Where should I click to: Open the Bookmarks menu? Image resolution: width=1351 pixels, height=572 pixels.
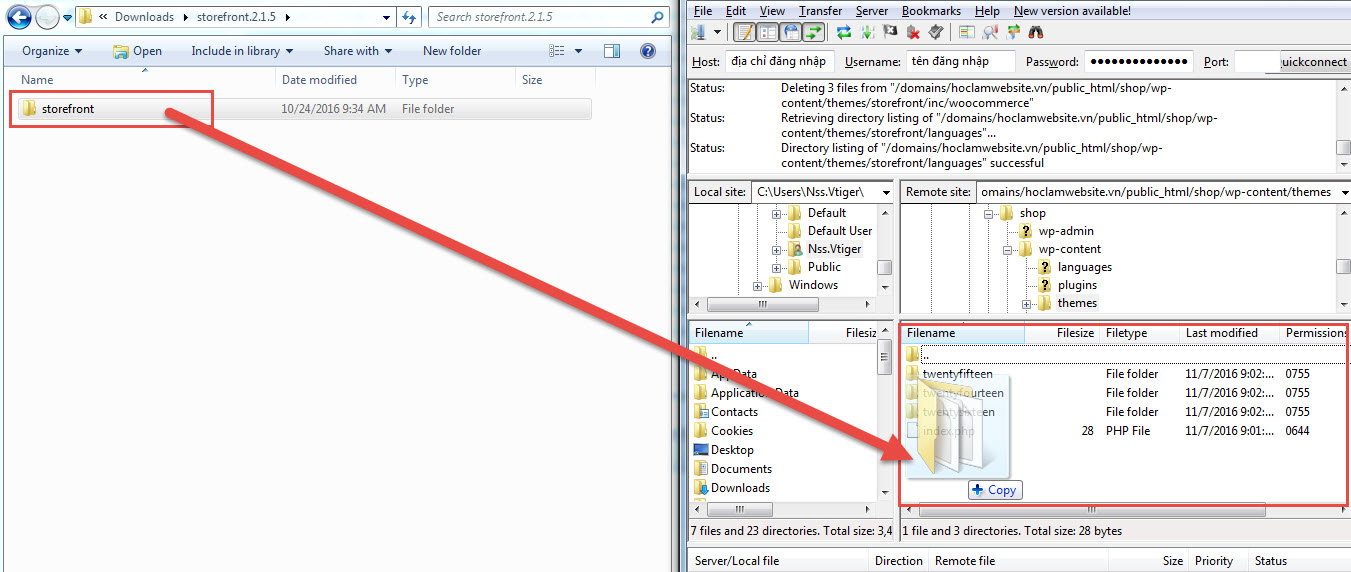931,10
